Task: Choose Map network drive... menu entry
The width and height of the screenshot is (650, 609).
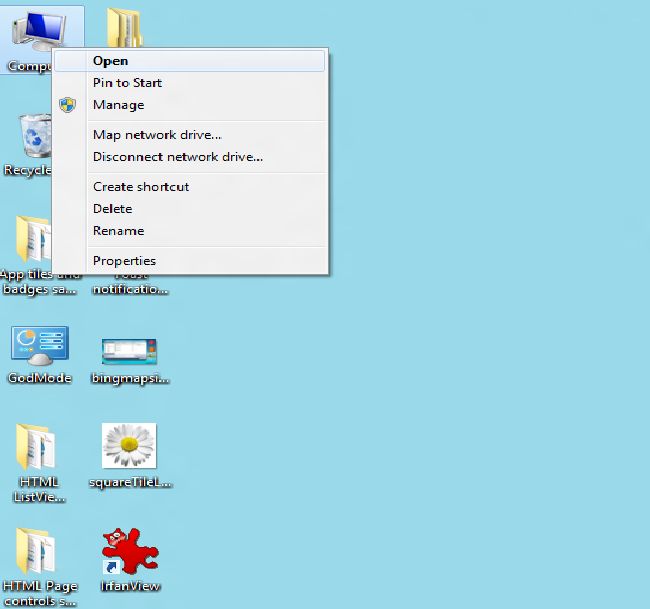Action: point(190,135)
